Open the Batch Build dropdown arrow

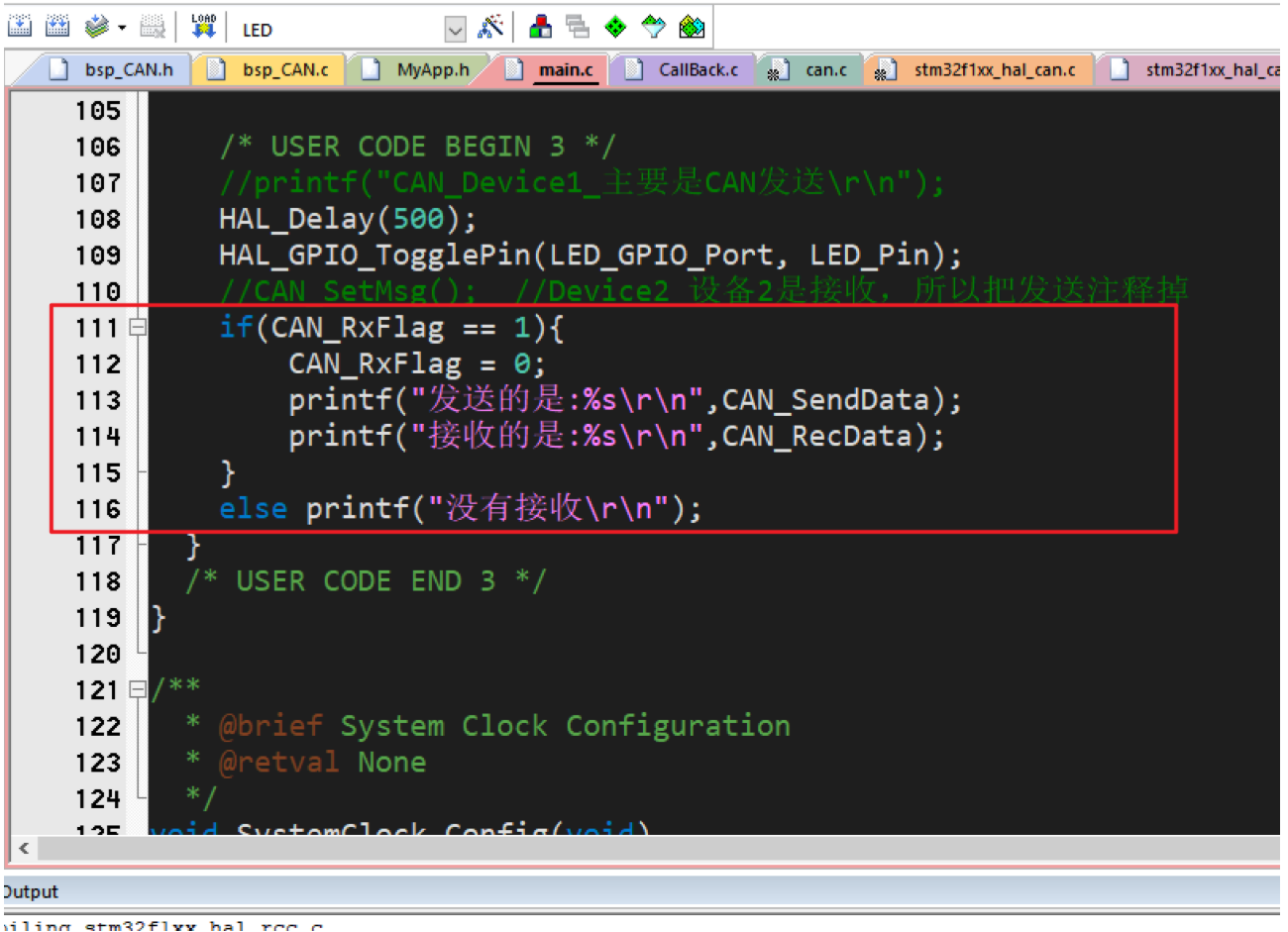coord(122,28)
